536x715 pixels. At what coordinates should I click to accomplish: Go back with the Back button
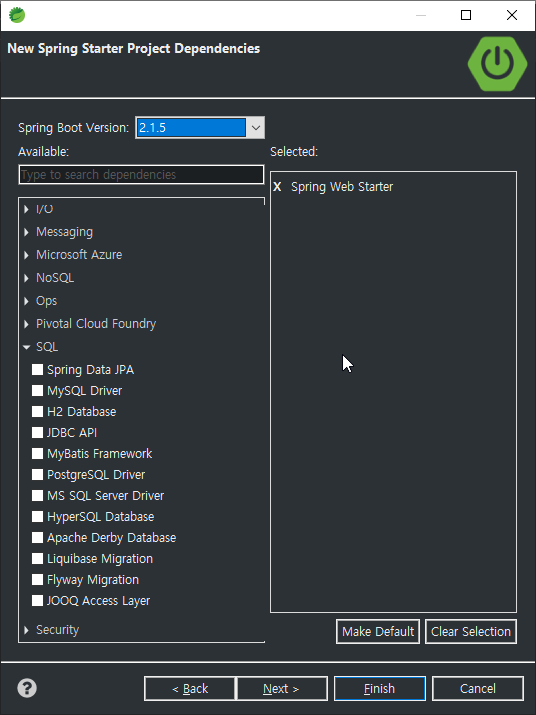pyautogui.click(x=190, y=689)
